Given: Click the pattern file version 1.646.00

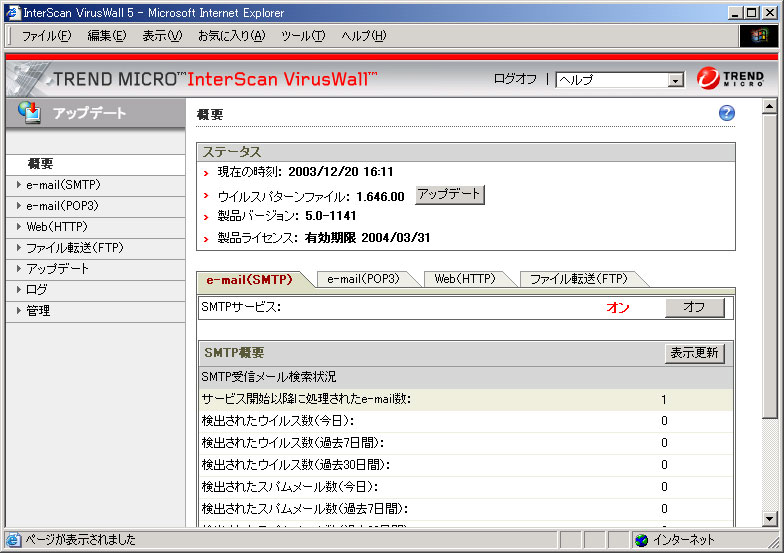Looking at the screenshot, I should pos(380,196).
